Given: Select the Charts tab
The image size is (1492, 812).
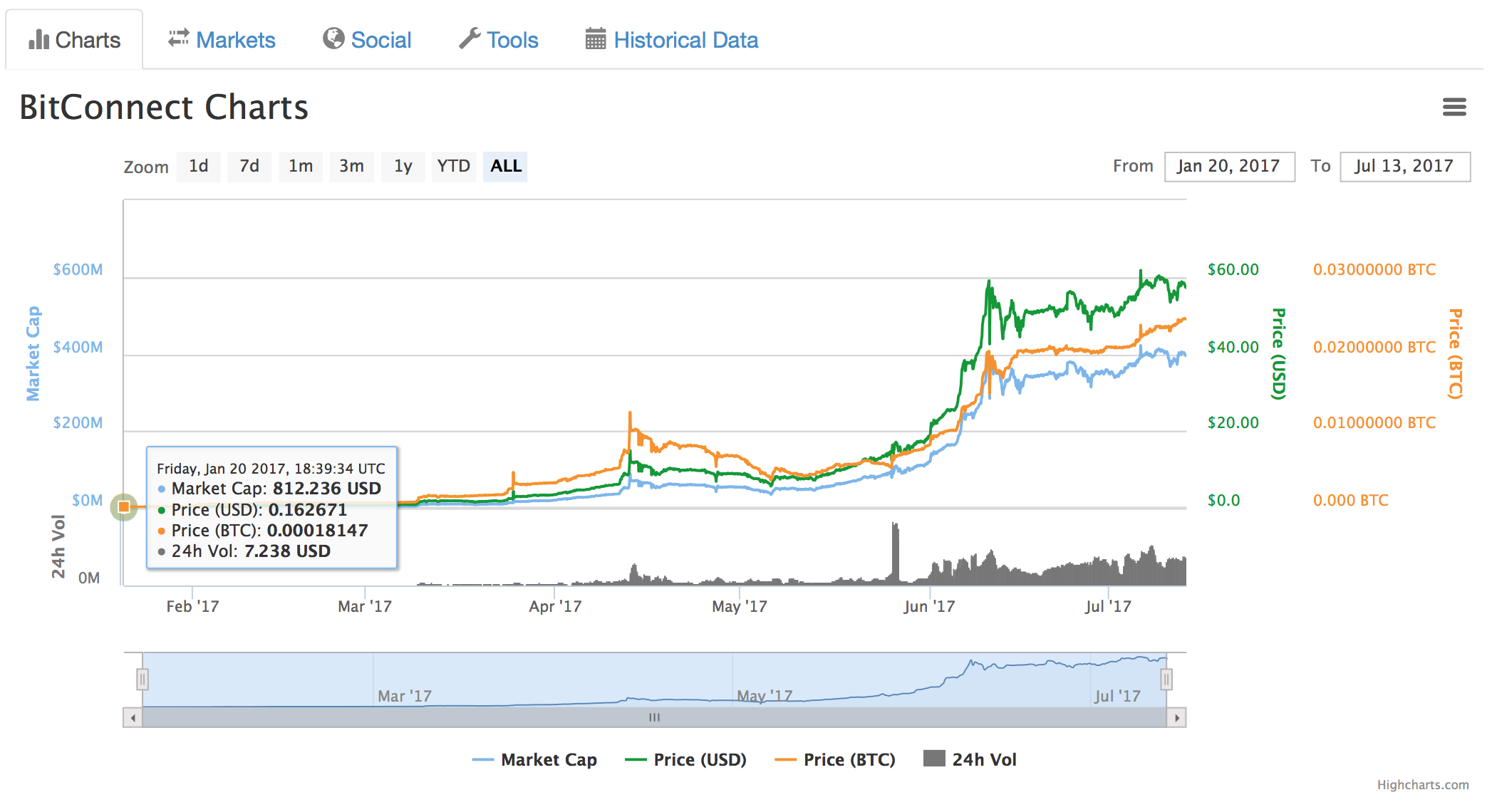Looking at the screenshot, I should pyautogui.click(x=74, y=40).
